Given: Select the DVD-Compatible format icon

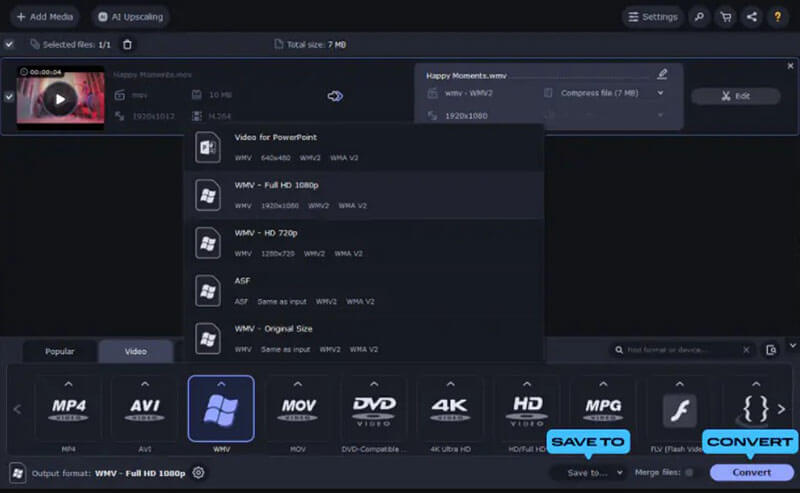Looking at the screenshot, I should coord(374,409).
